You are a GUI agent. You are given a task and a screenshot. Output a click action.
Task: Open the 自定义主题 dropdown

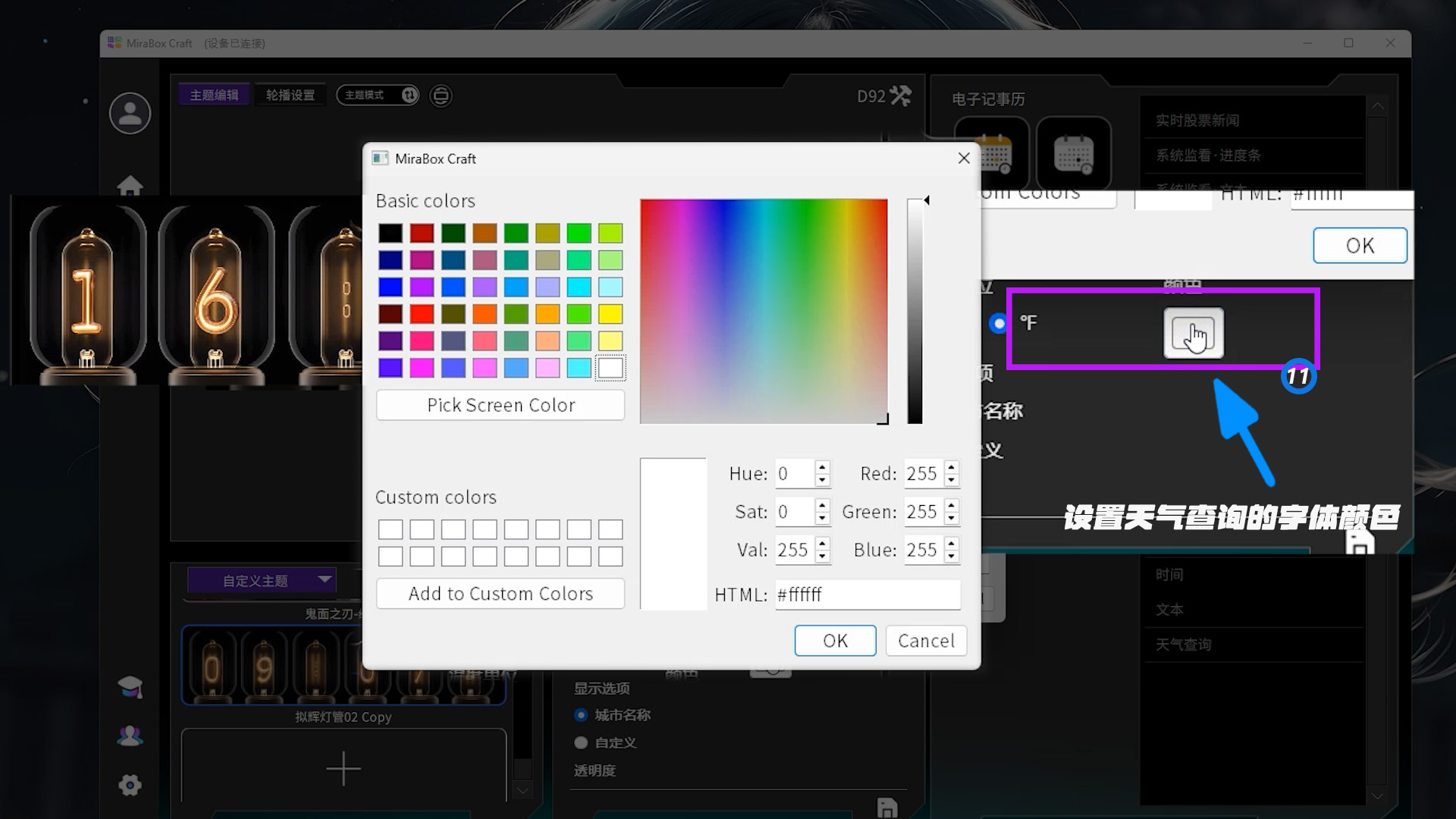[261, 580]
